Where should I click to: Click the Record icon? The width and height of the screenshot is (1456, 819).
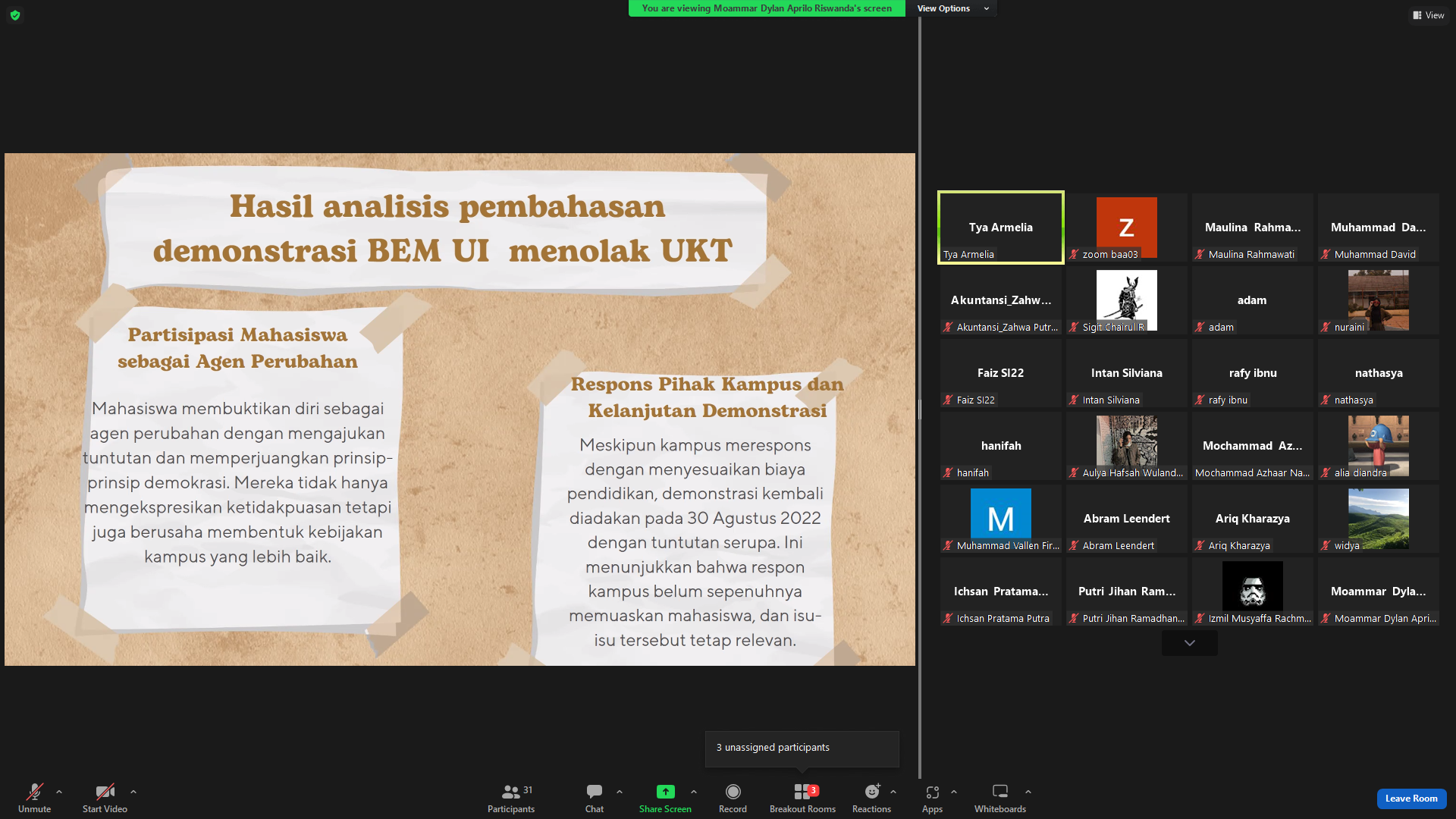tap(733, 792)
